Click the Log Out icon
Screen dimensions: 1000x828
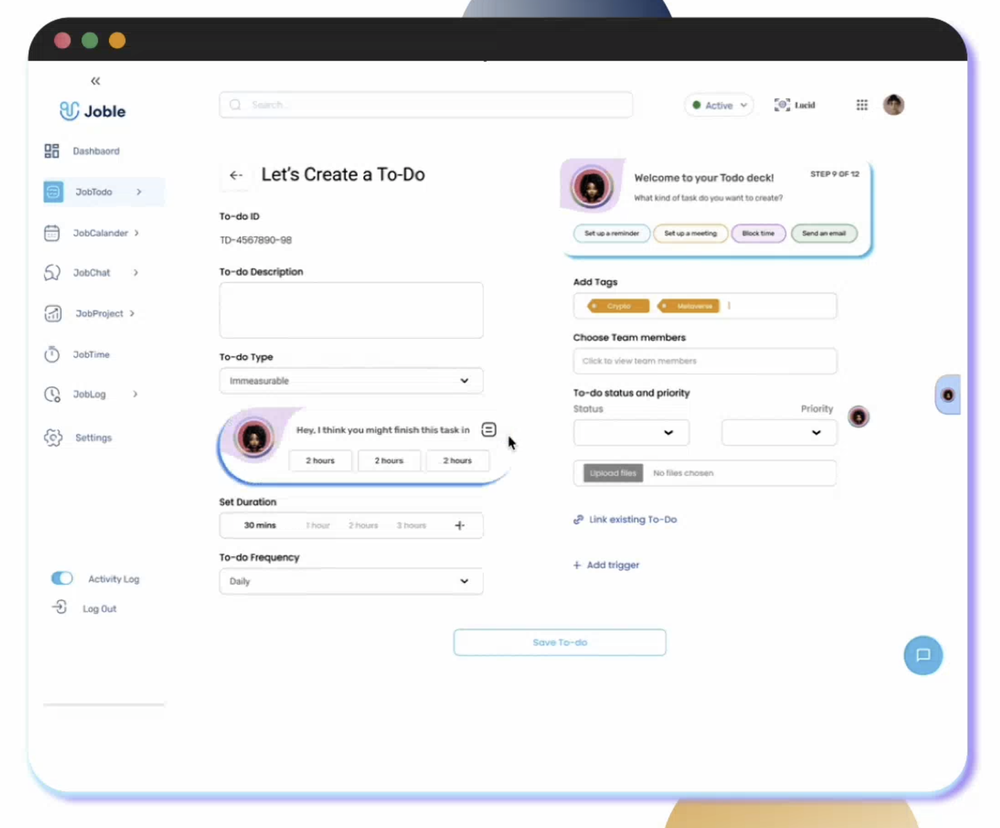[x=59, y=607]
